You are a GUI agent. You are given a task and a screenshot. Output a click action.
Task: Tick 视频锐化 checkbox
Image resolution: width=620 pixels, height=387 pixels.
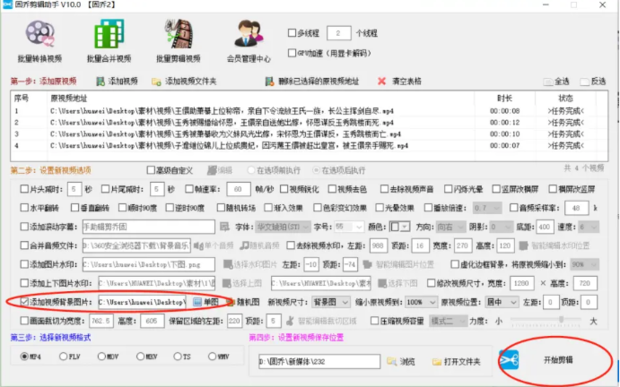pos(284,189)
